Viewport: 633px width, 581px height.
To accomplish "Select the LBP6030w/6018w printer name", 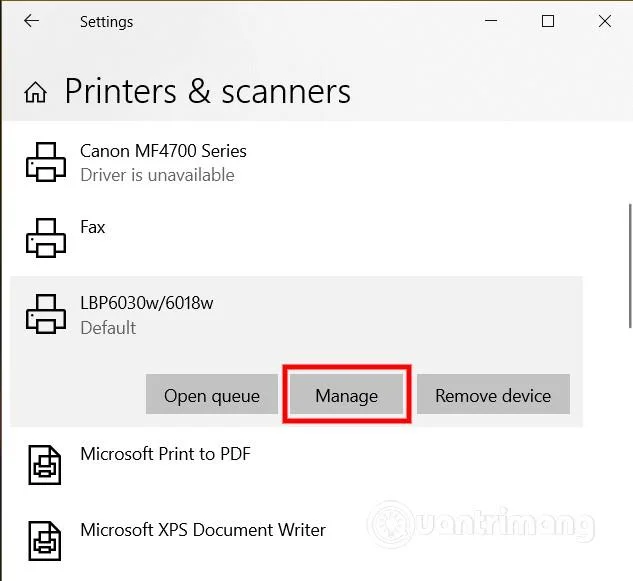I will (x=147, y=303).
